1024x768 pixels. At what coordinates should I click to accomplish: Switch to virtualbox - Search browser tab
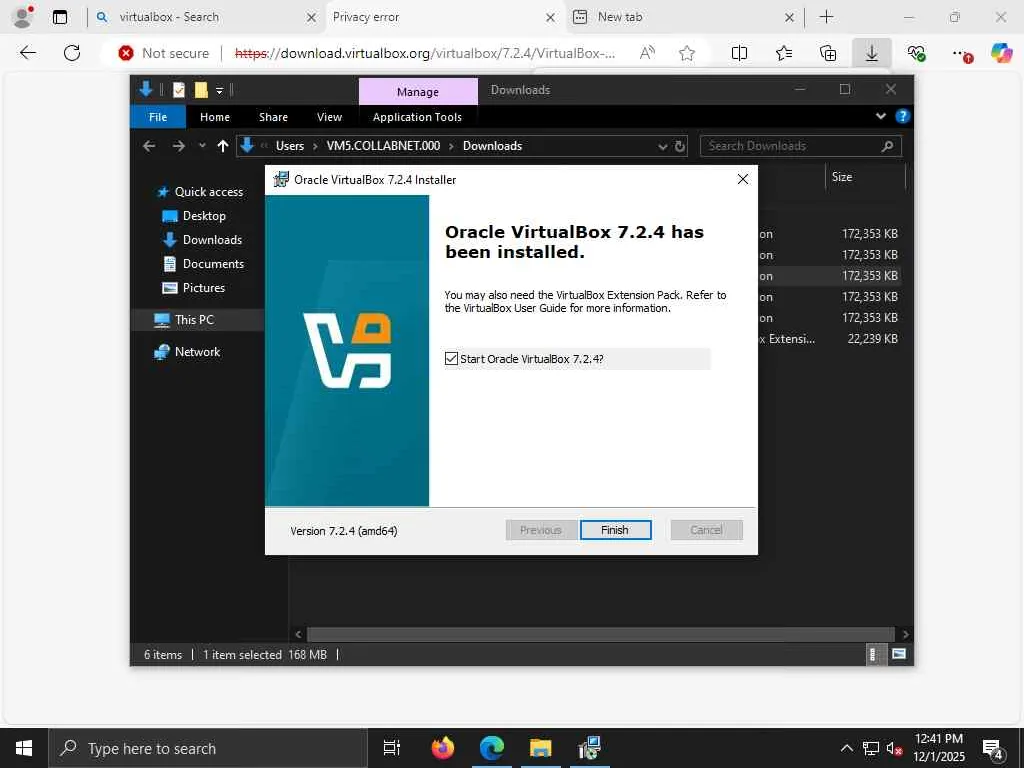(x=205, y=17)
